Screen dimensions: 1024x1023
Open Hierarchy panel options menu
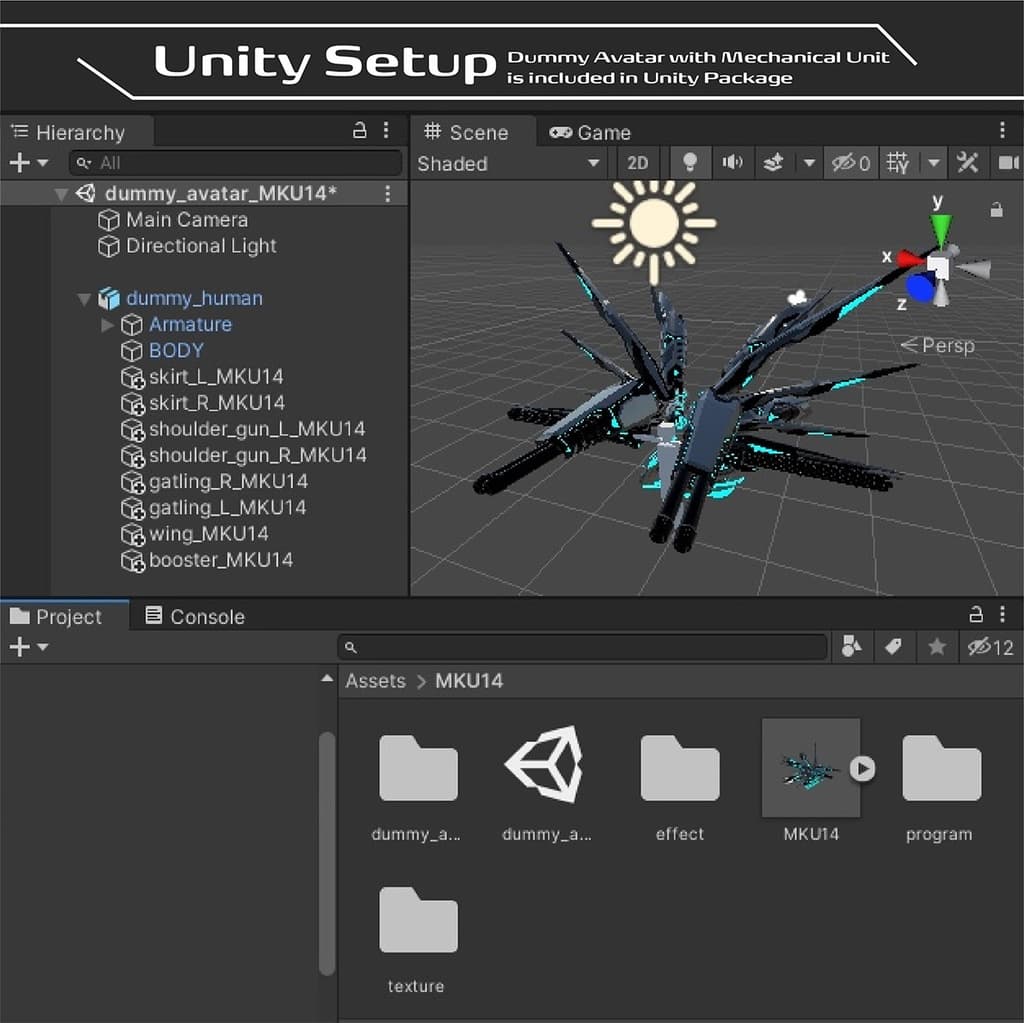(x=387, y=130)
